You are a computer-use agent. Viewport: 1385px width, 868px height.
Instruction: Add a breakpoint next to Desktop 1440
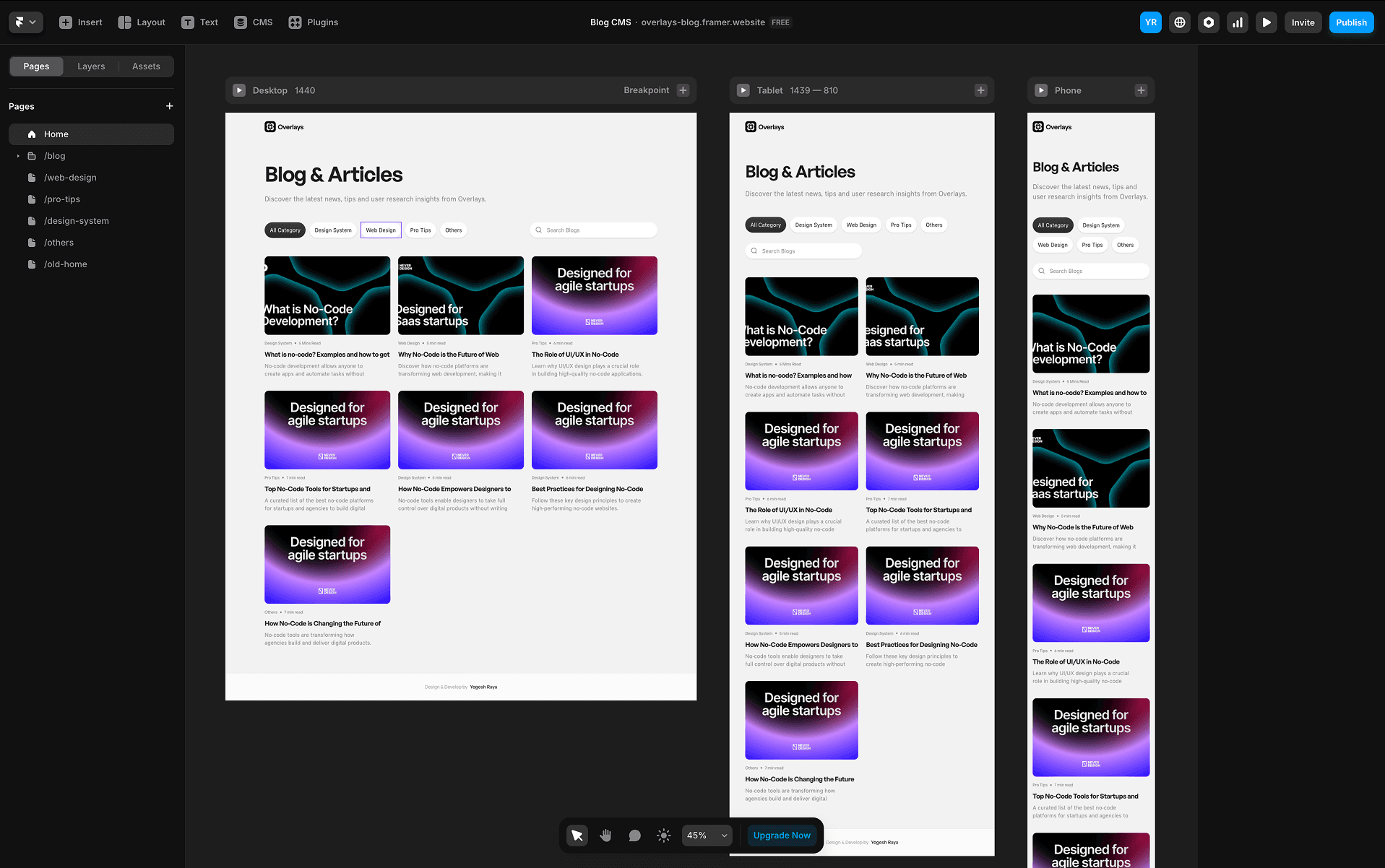[x=683, y=90]
